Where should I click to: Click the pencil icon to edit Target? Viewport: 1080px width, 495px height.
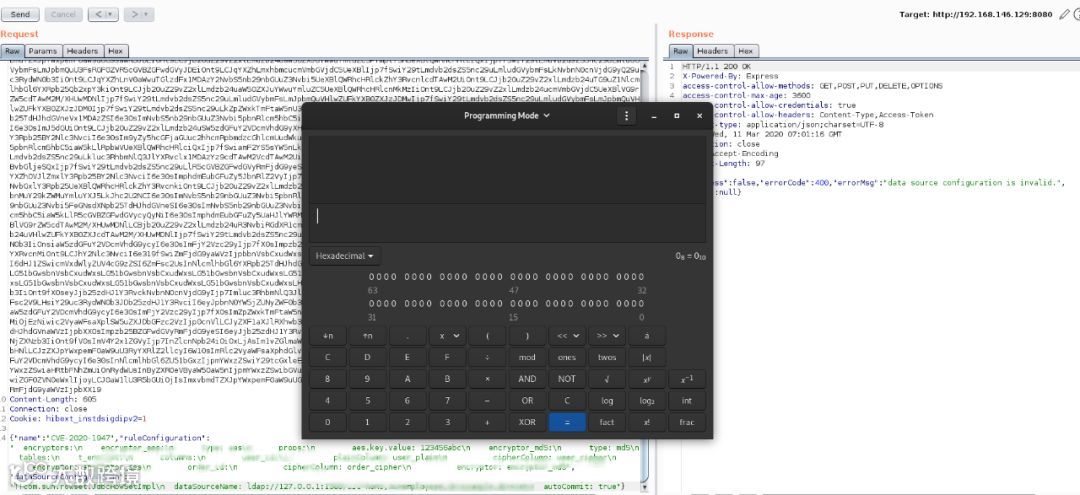pos(1064,14)
